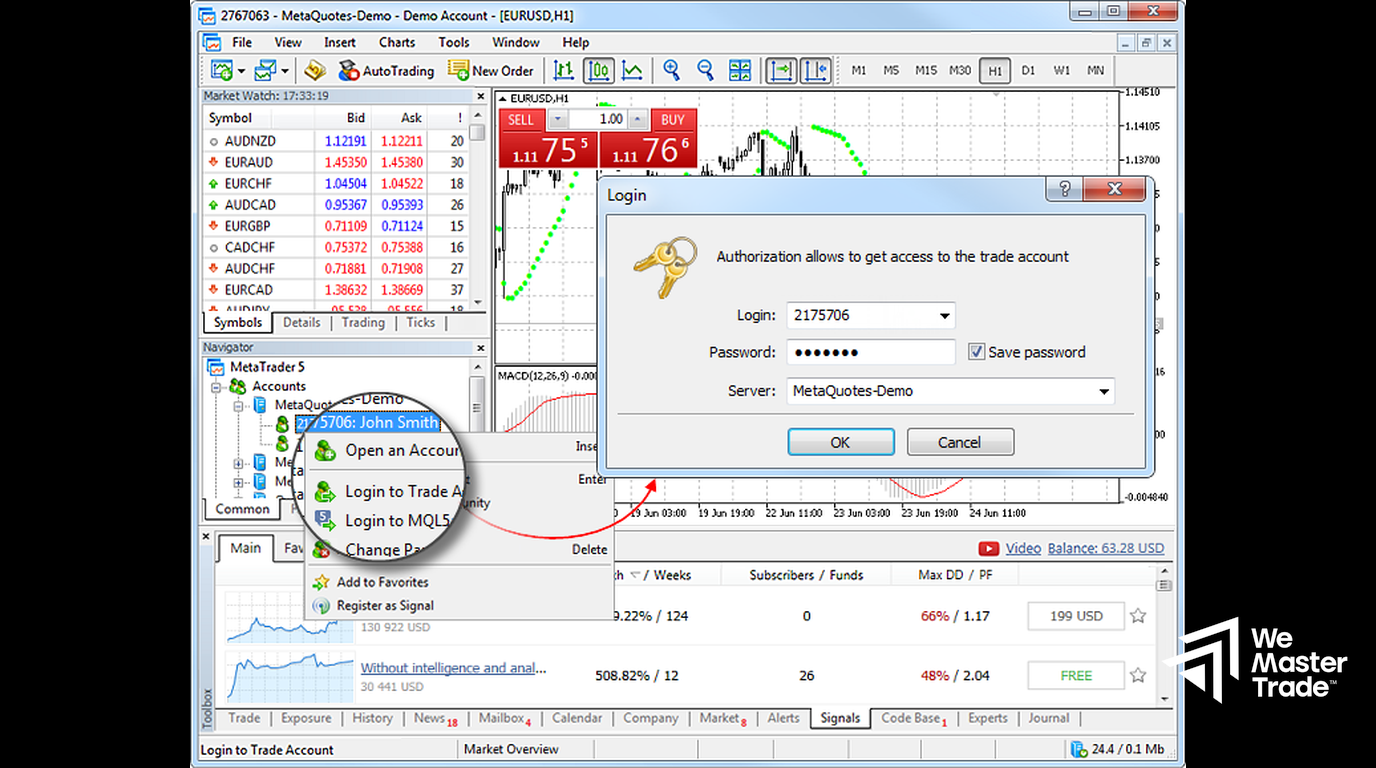The image size is (1376, 768).
Task: Open 'Without intelligence and anal...' signal link
Action: [454, 668]
